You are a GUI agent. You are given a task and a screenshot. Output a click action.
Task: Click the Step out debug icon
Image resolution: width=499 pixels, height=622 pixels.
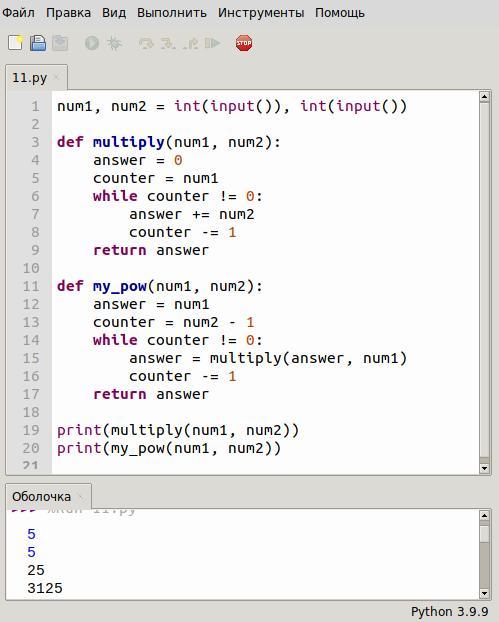(190, 43)
